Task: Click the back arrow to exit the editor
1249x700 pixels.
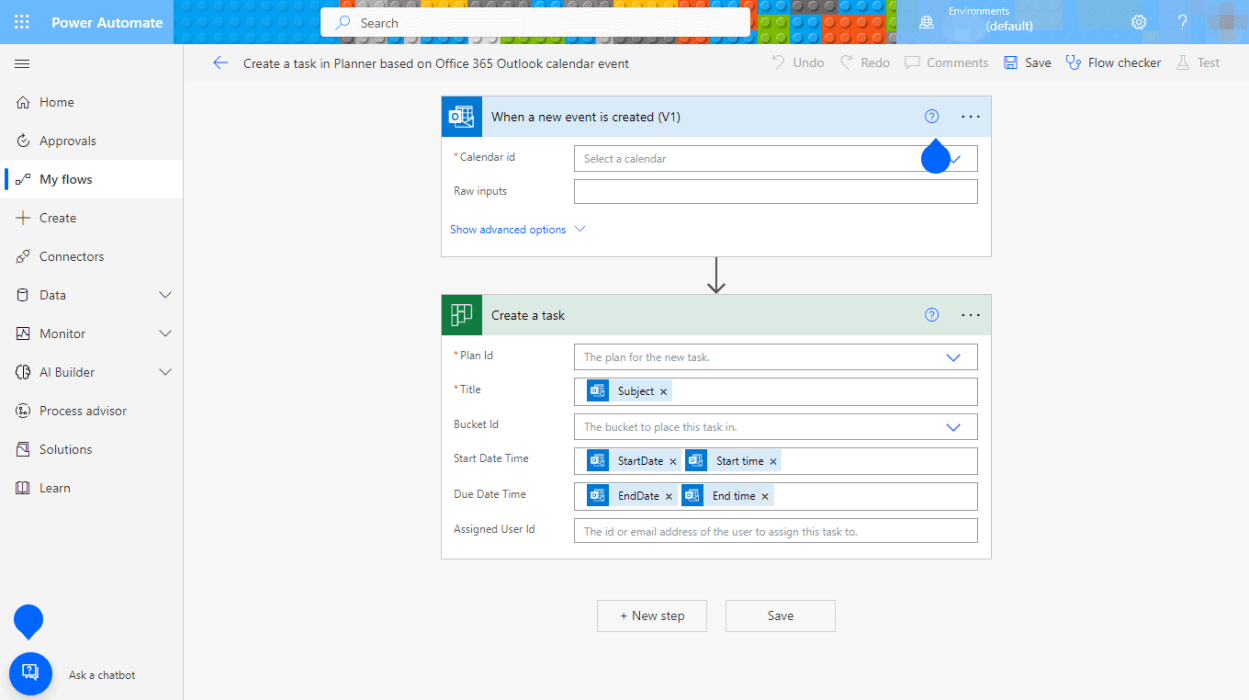Action: coord(220,62)
